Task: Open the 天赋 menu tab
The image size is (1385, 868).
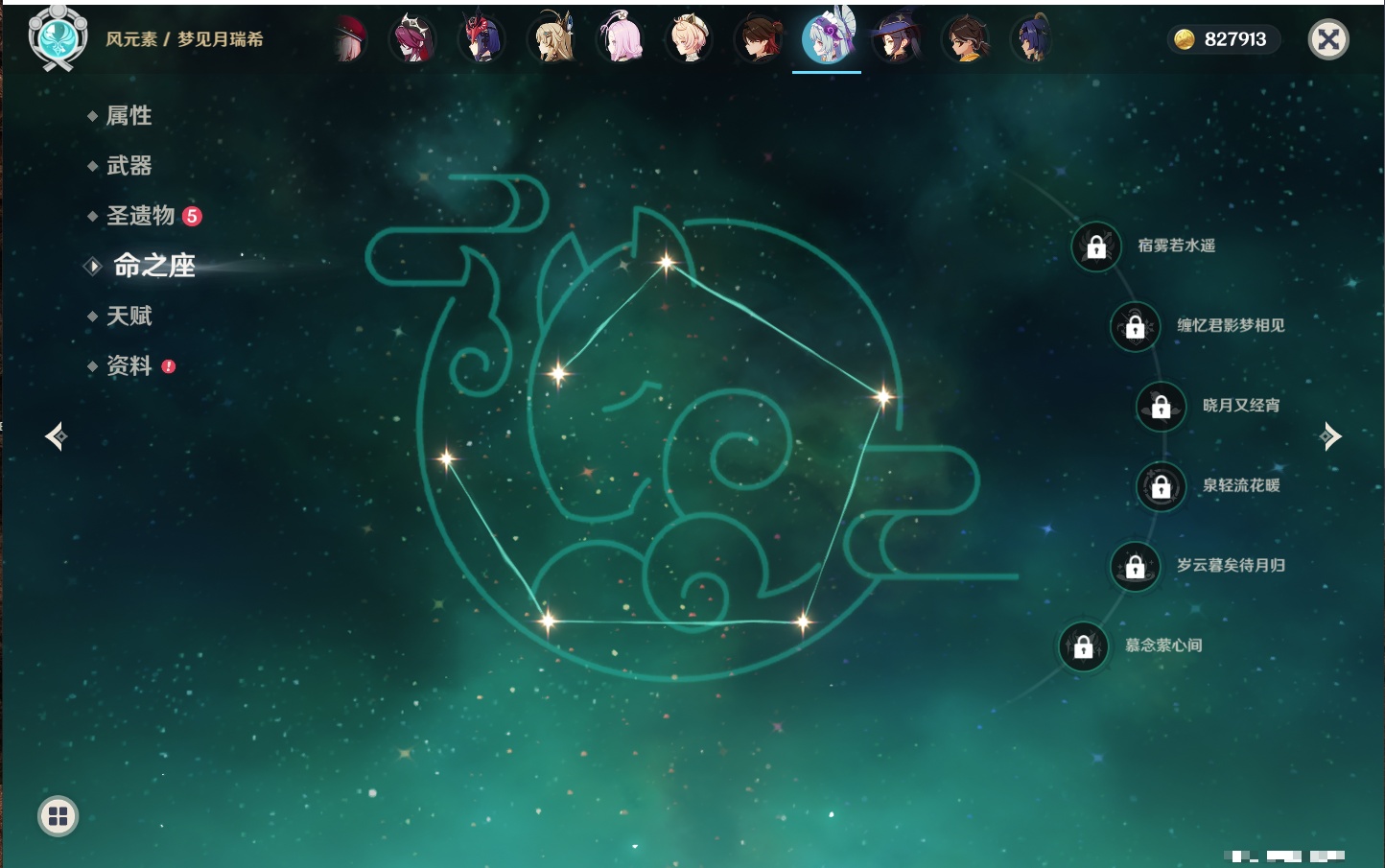Action: pyautogui.click(x=129, y=316)
